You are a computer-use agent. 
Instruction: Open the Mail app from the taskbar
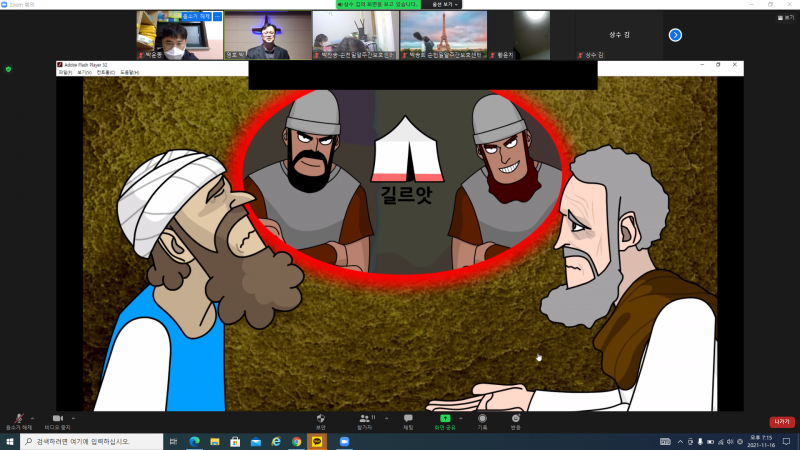click(x=256, y=441)
